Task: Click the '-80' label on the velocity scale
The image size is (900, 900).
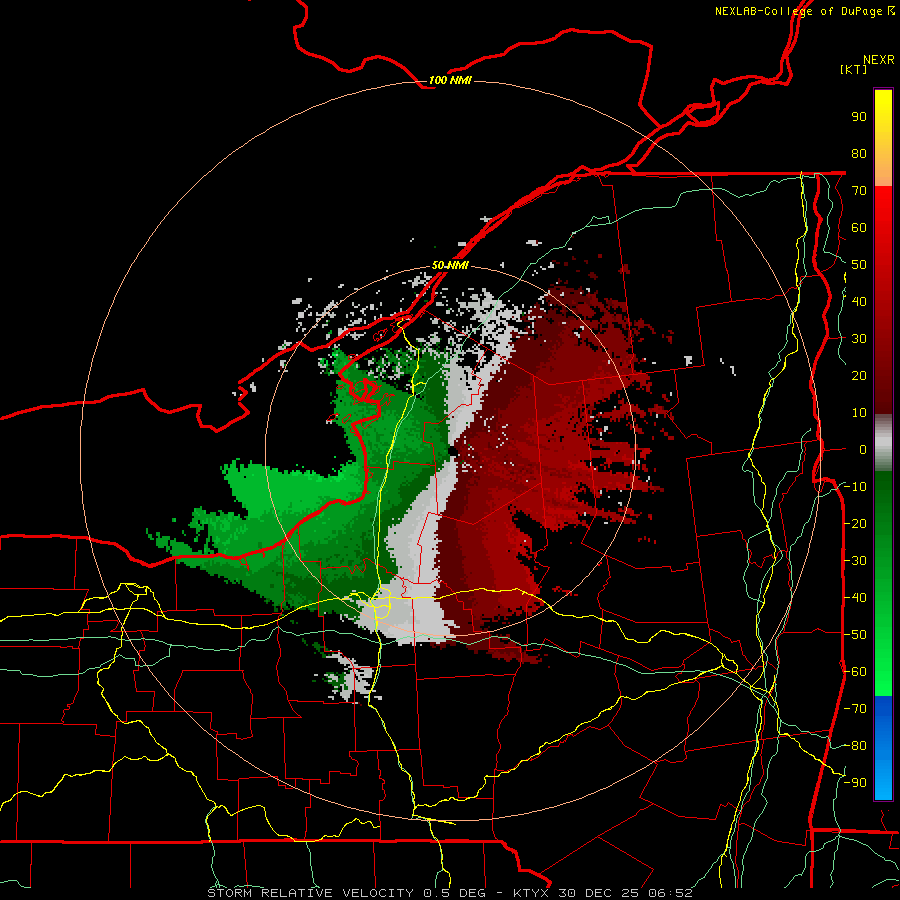Action: 855,746
